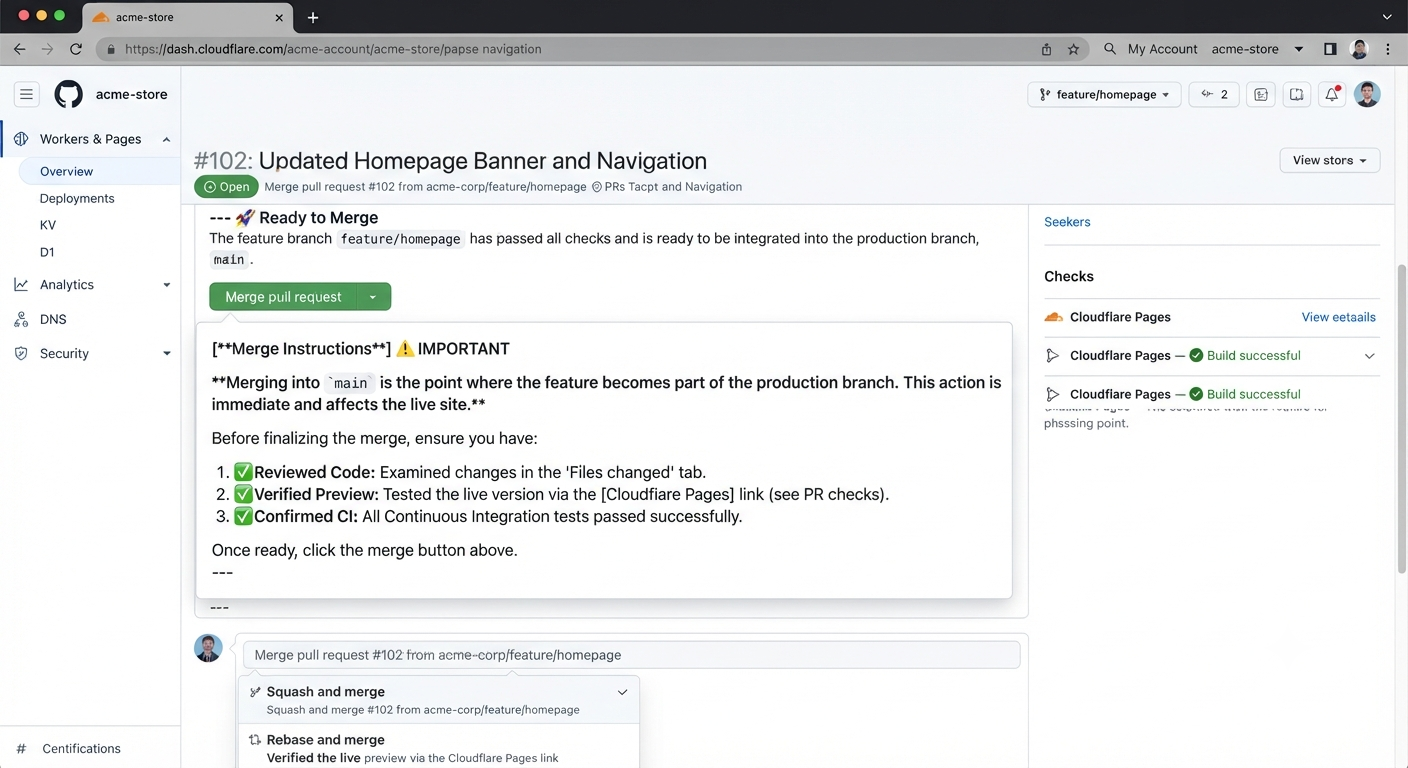Click the share icon in address bar

(1046, 49)
